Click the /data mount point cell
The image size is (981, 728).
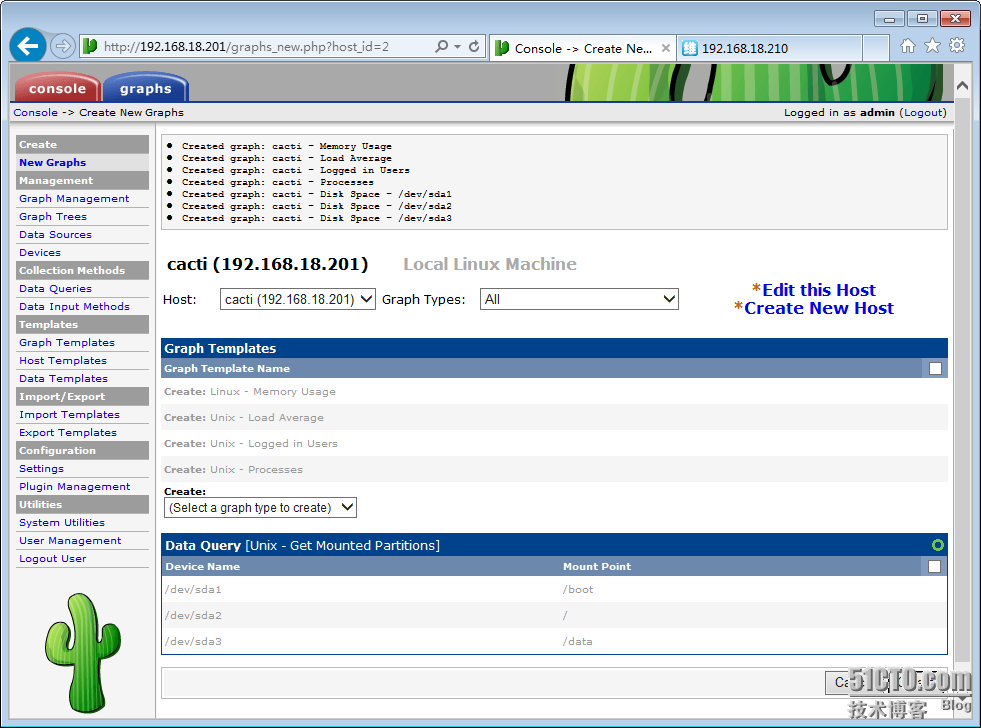577,642
